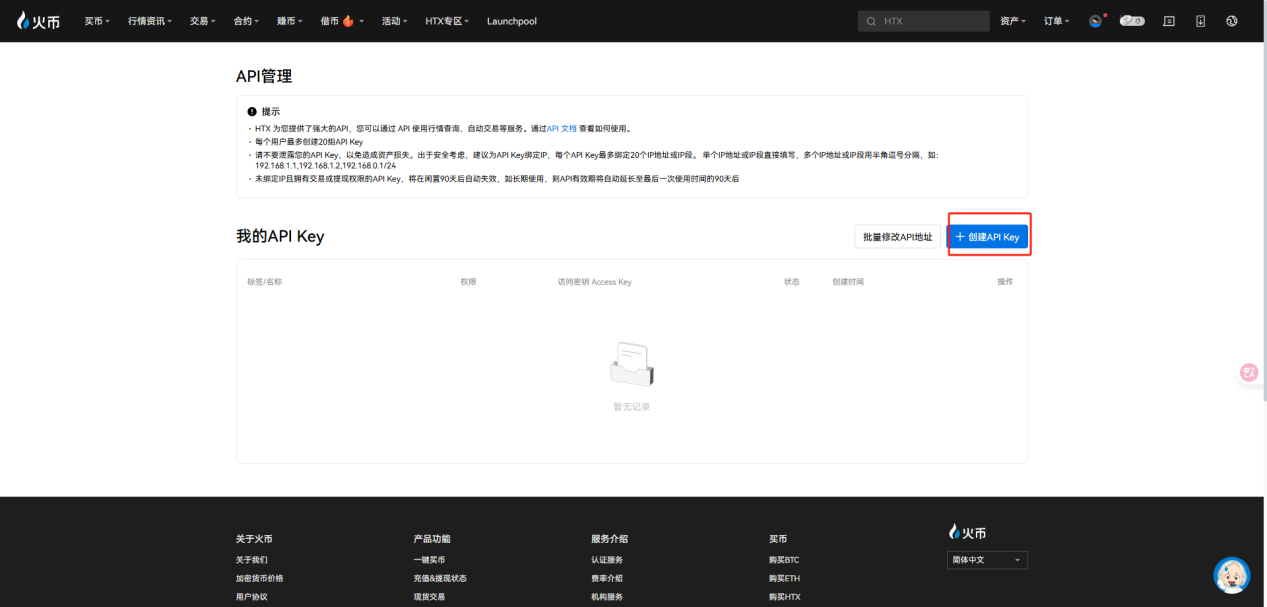
Task: Click the 操作 column header
Action: click(1005, 282)
